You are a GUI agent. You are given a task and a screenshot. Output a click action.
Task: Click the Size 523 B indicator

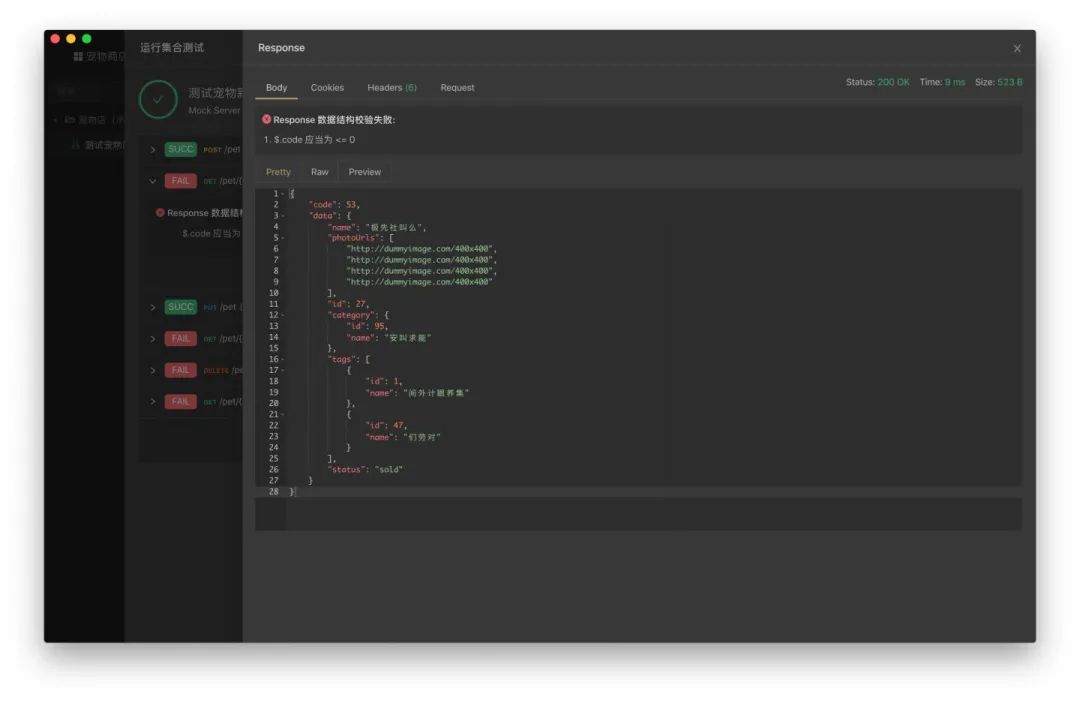click(999, 82)
